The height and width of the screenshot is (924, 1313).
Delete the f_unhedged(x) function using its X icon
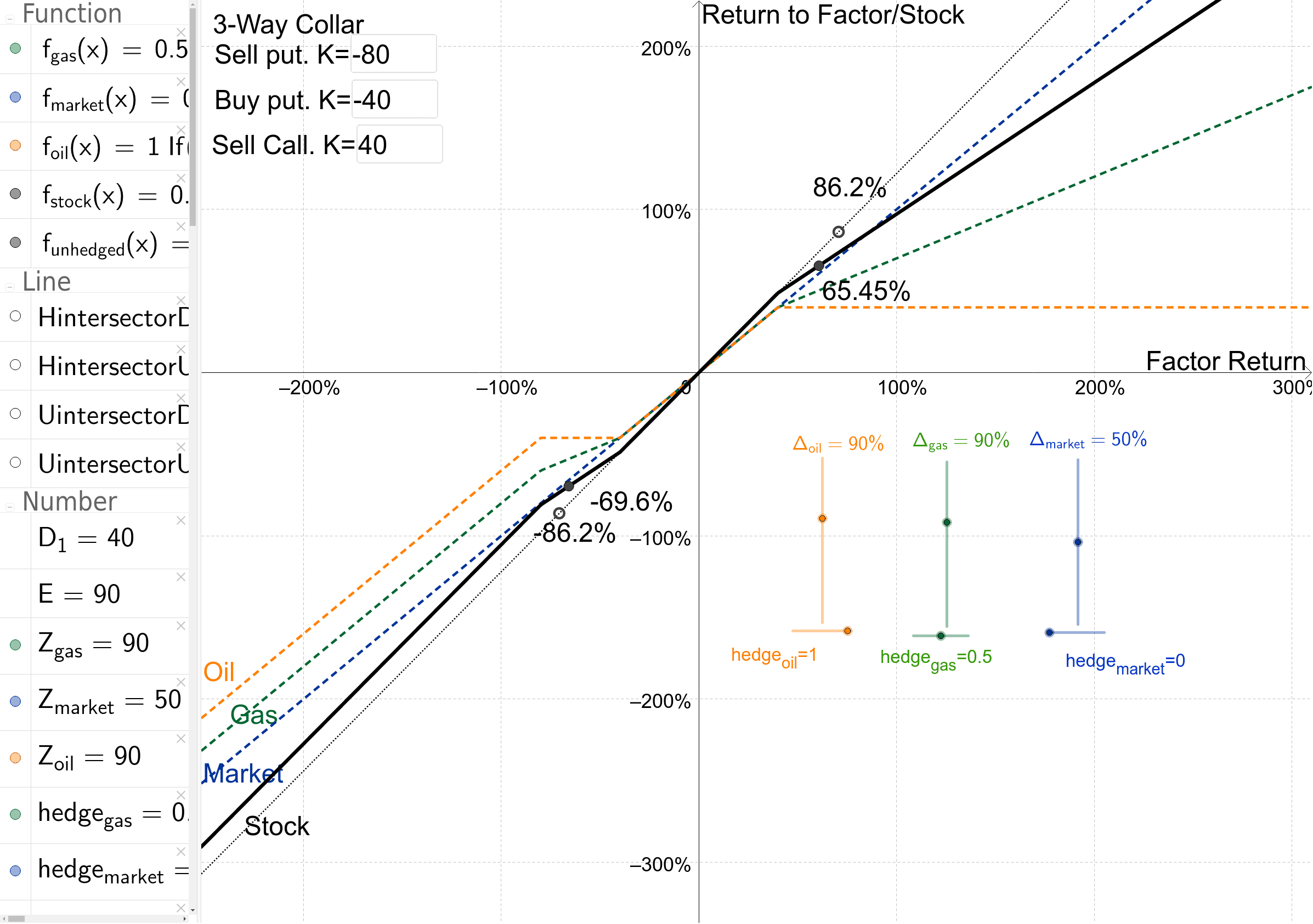(182, 226)
